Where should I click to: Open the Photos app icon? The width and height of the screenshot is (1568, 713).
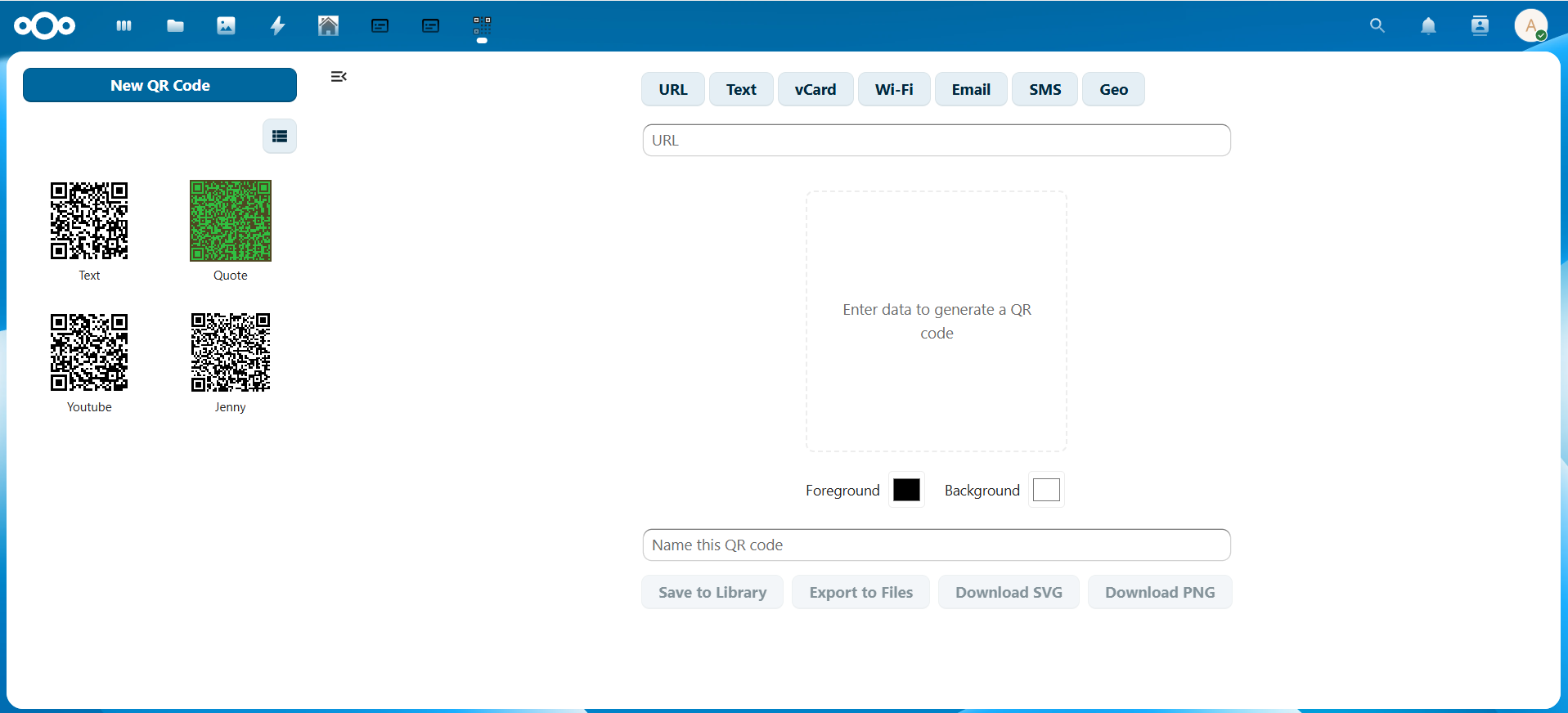(226, 26)
